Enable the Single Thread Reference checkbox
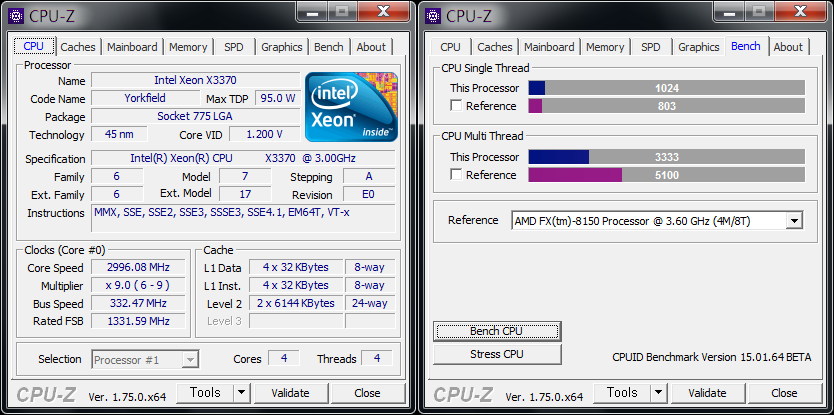The height and width of the screenshot is (415, 834). click(456, 105)
